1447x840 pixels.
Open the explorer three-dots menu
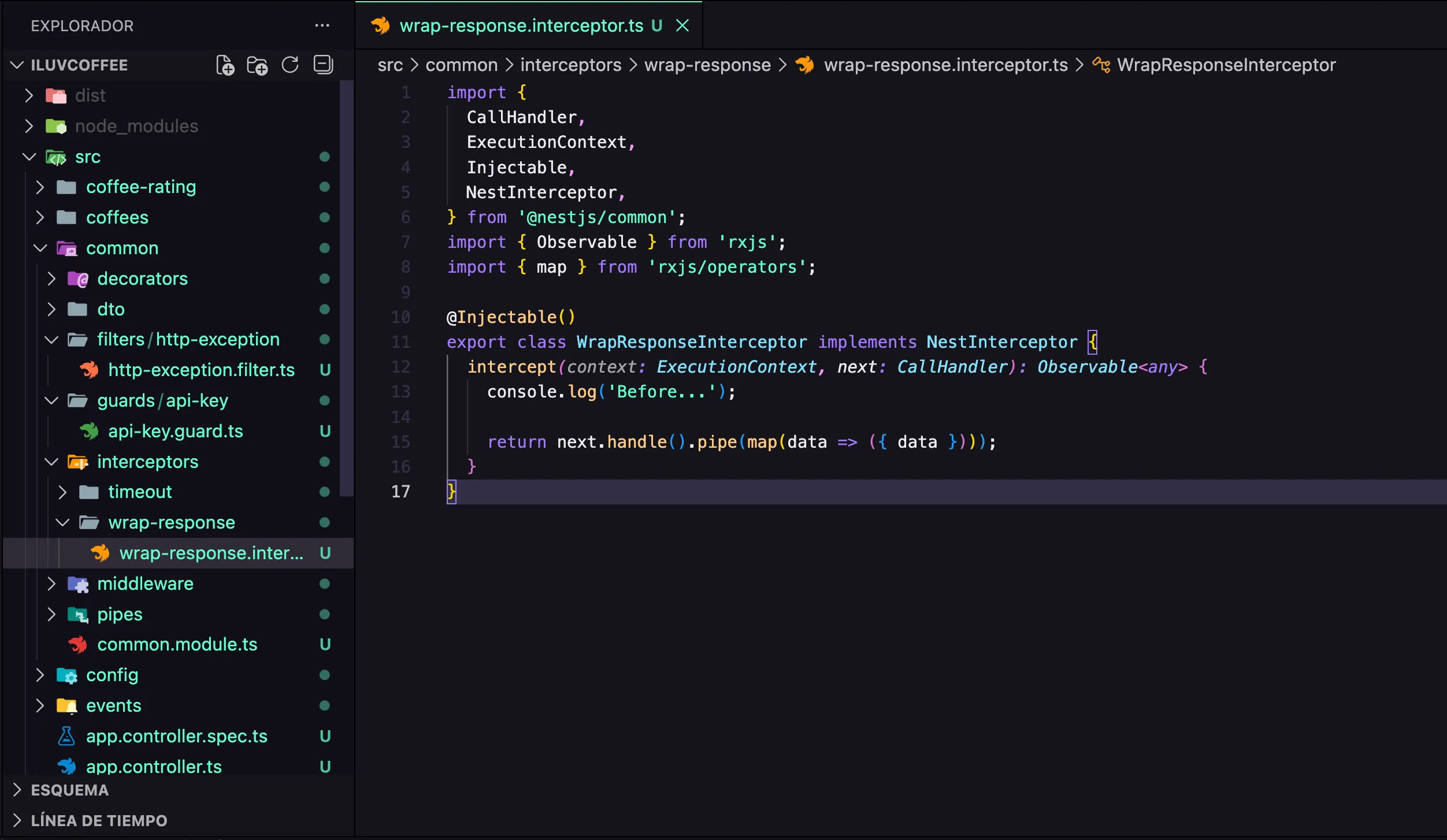[x=322, y=26]
